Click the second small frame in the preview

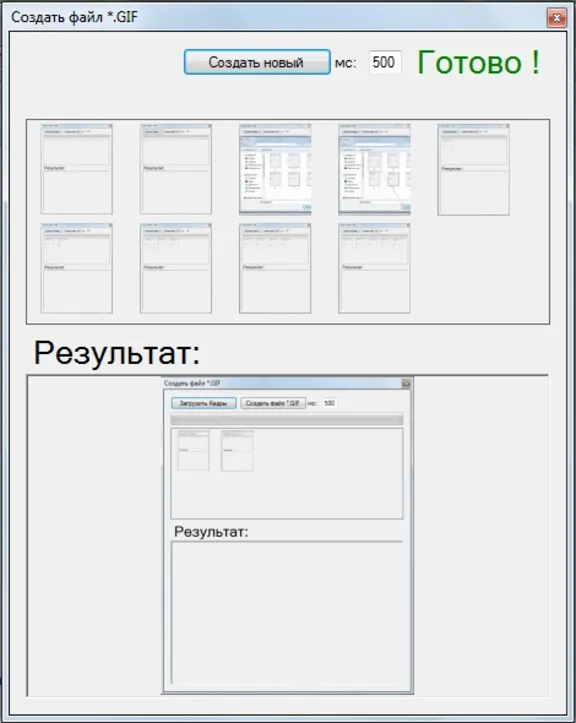pyautogui.click(x=237, y=450)
